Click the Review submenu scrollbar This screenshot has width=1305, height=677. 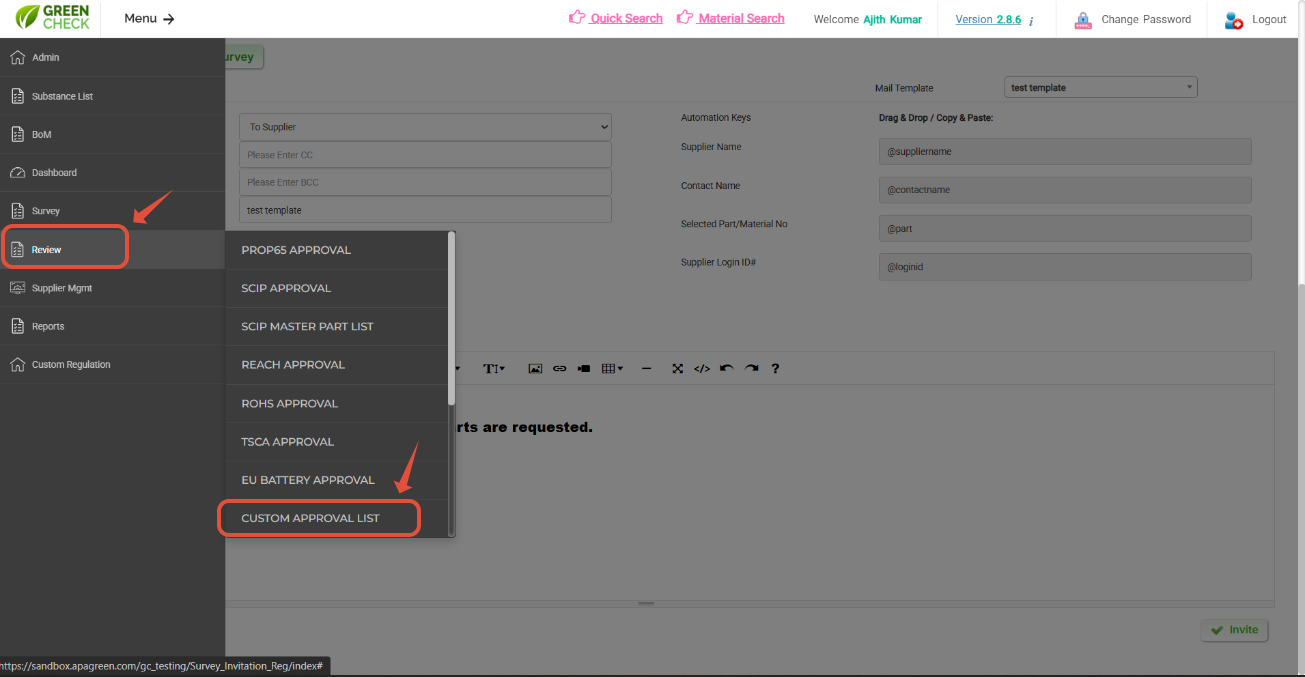click(x=451, y=320)
